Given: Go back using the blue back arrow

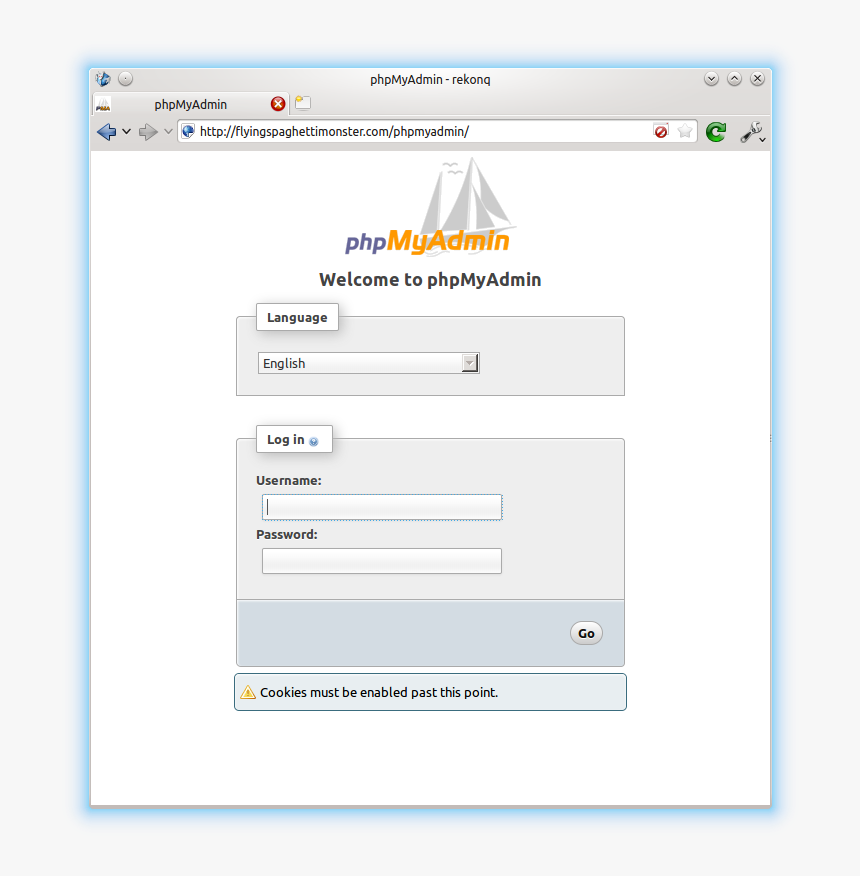Looking at the screenshot, I should tap(106, 132).
